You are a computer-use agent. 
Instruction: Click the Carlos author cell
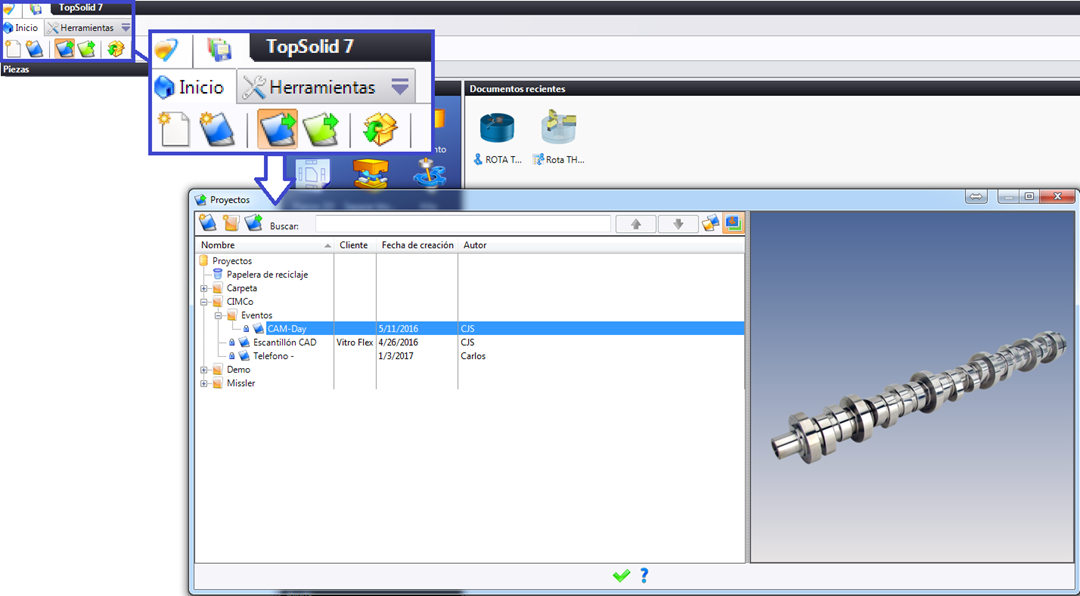pyautogui.click(x=472, y=356)
